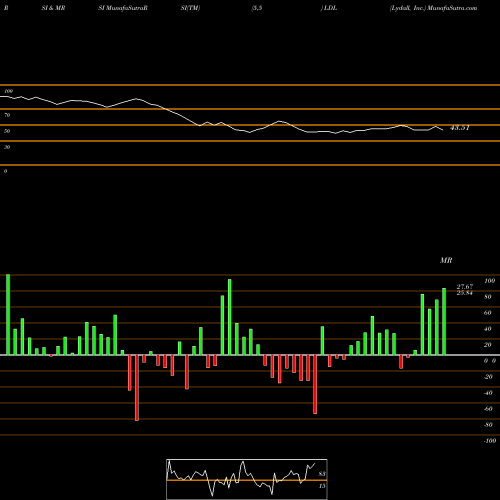The height and width of the screenshot is (500, 500).
Task: Click the 27.67 value beside the histogram
Action: 465,287
